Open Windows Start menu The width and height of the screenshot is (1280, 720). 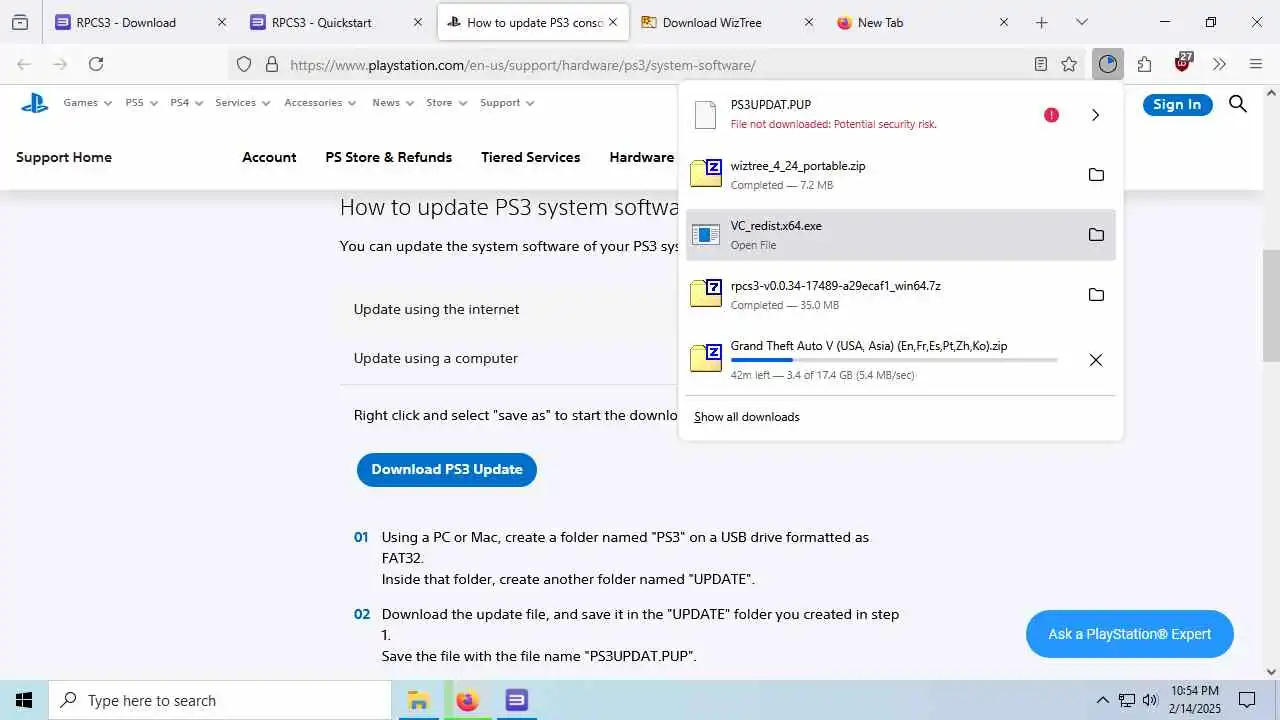pos(24,700)
